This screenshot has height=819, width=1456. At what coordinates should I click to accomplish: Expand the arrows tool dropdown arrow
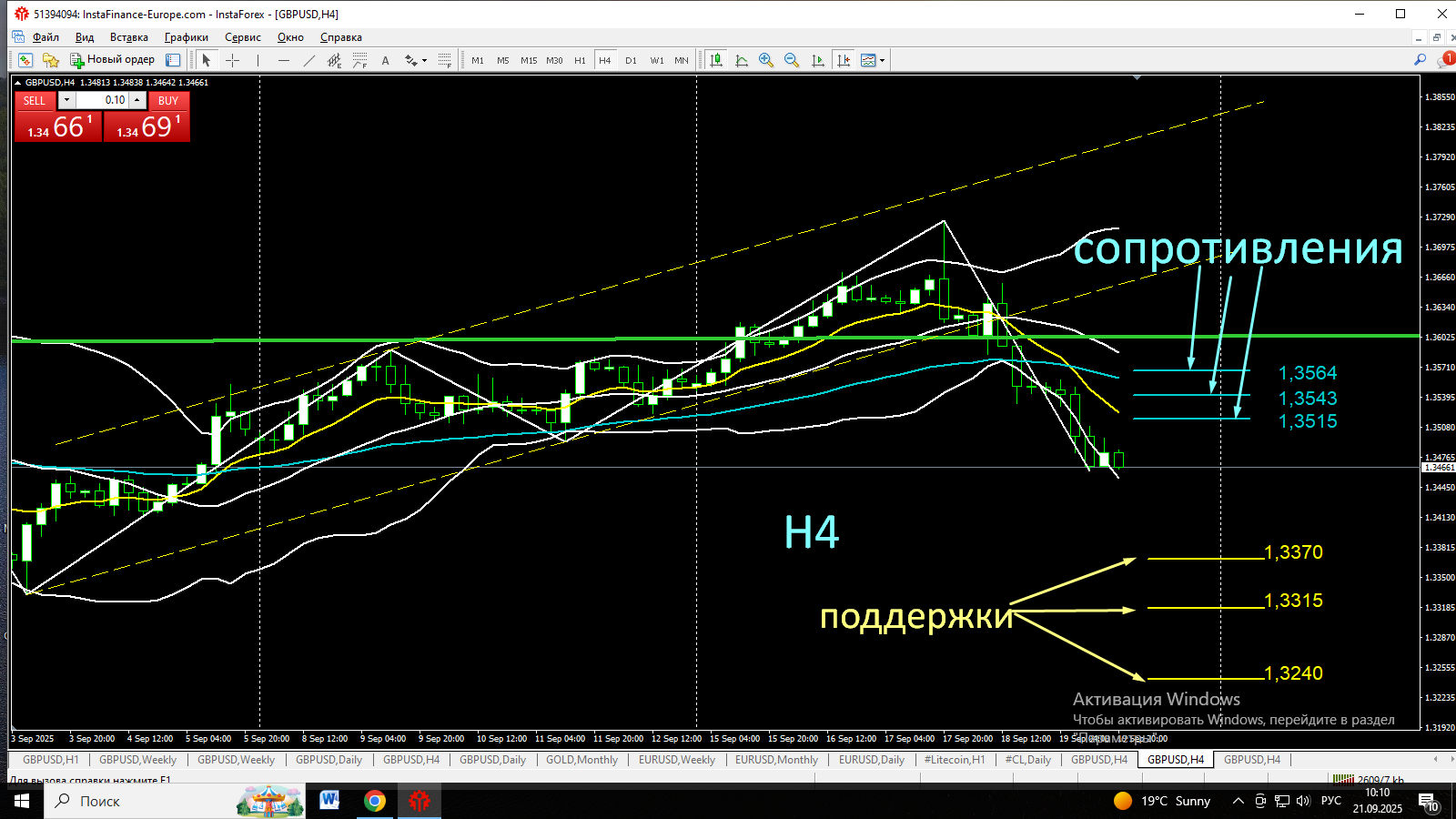coord(425,60)
